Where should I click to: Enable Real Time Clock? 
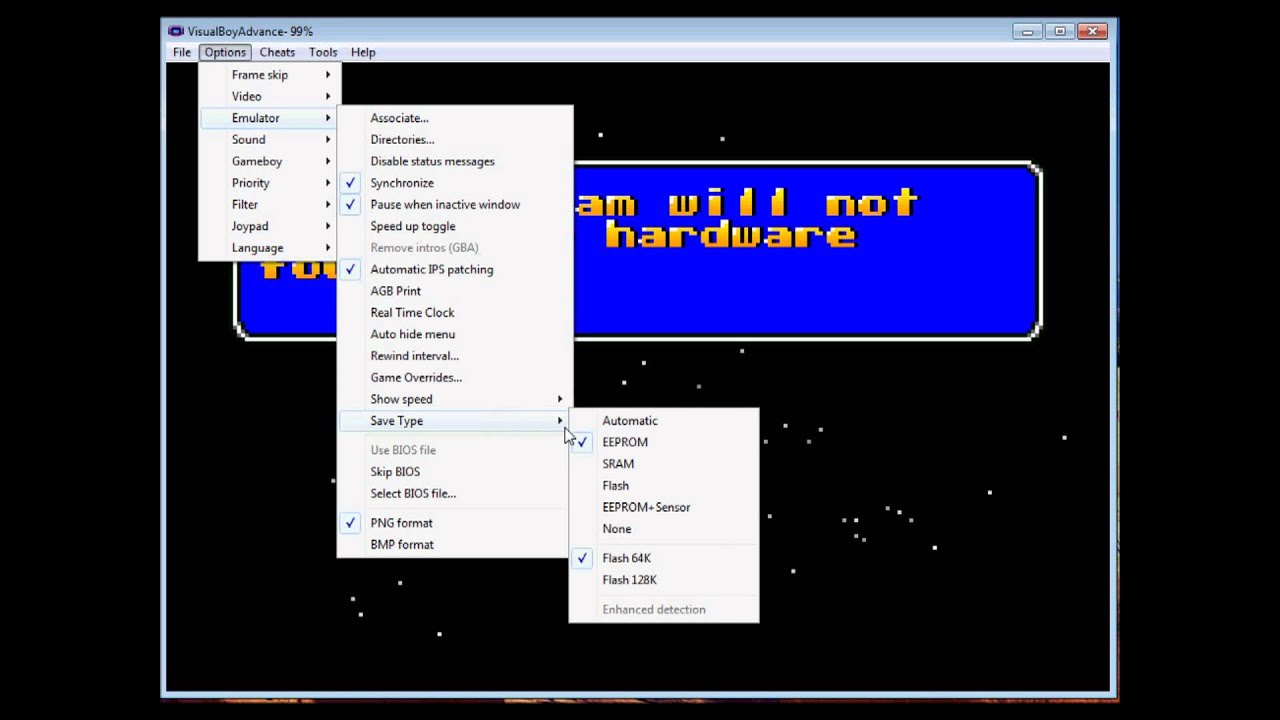pyautogui.click(x=455, y=313)
